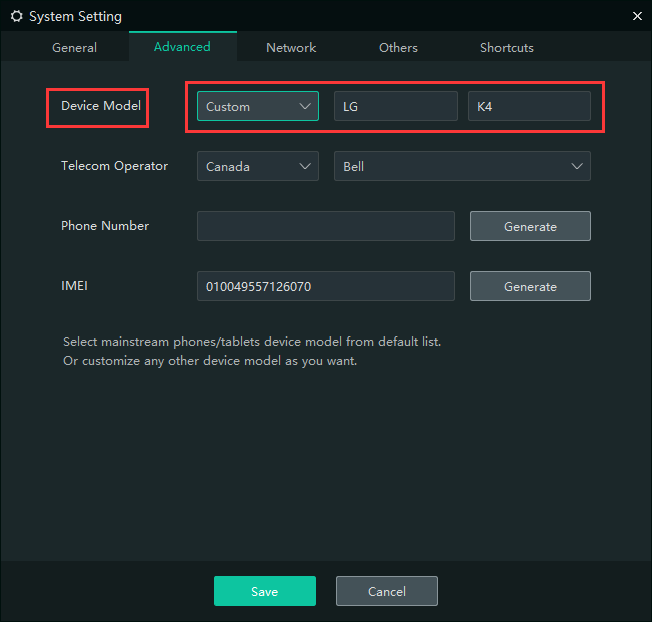
Task: Close the System Setting dialog
Action: [x=637, y=16]
